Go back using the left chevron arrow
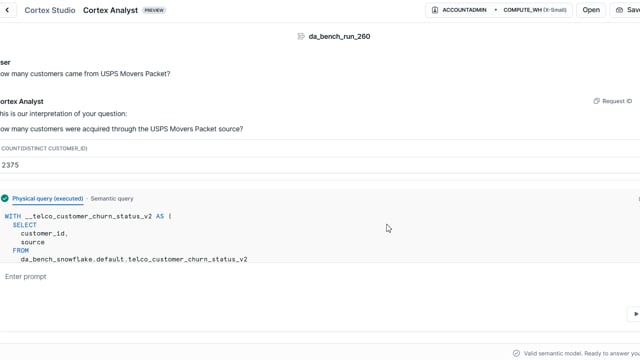This screenshot has height=360, width=640. click(7, 10)
